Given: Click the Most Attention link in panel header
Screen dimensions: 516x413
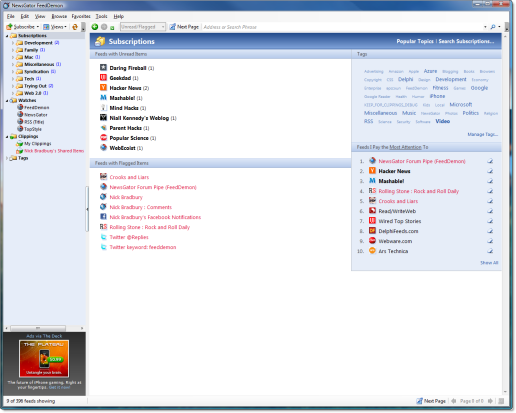Looking at the screenshot, I should coord(405,147).
